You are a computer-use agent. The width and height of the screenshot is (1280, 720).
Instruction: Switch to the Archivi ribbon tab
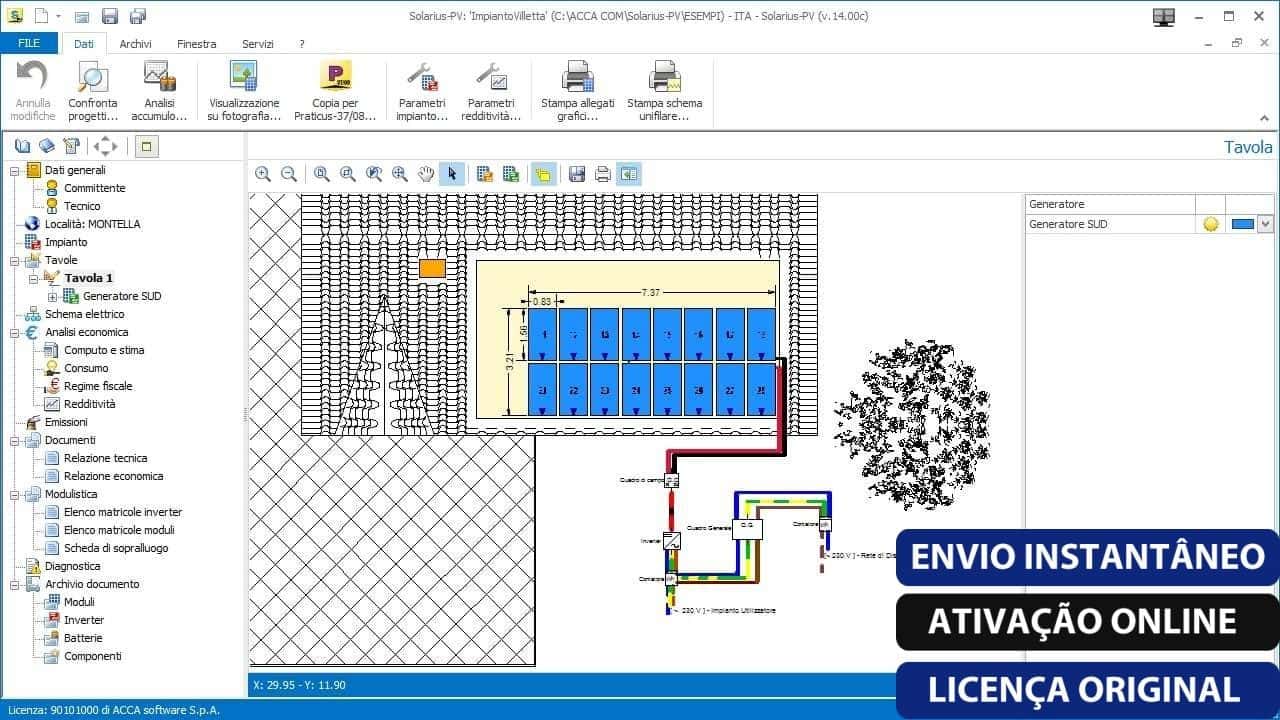click(136, 43)
